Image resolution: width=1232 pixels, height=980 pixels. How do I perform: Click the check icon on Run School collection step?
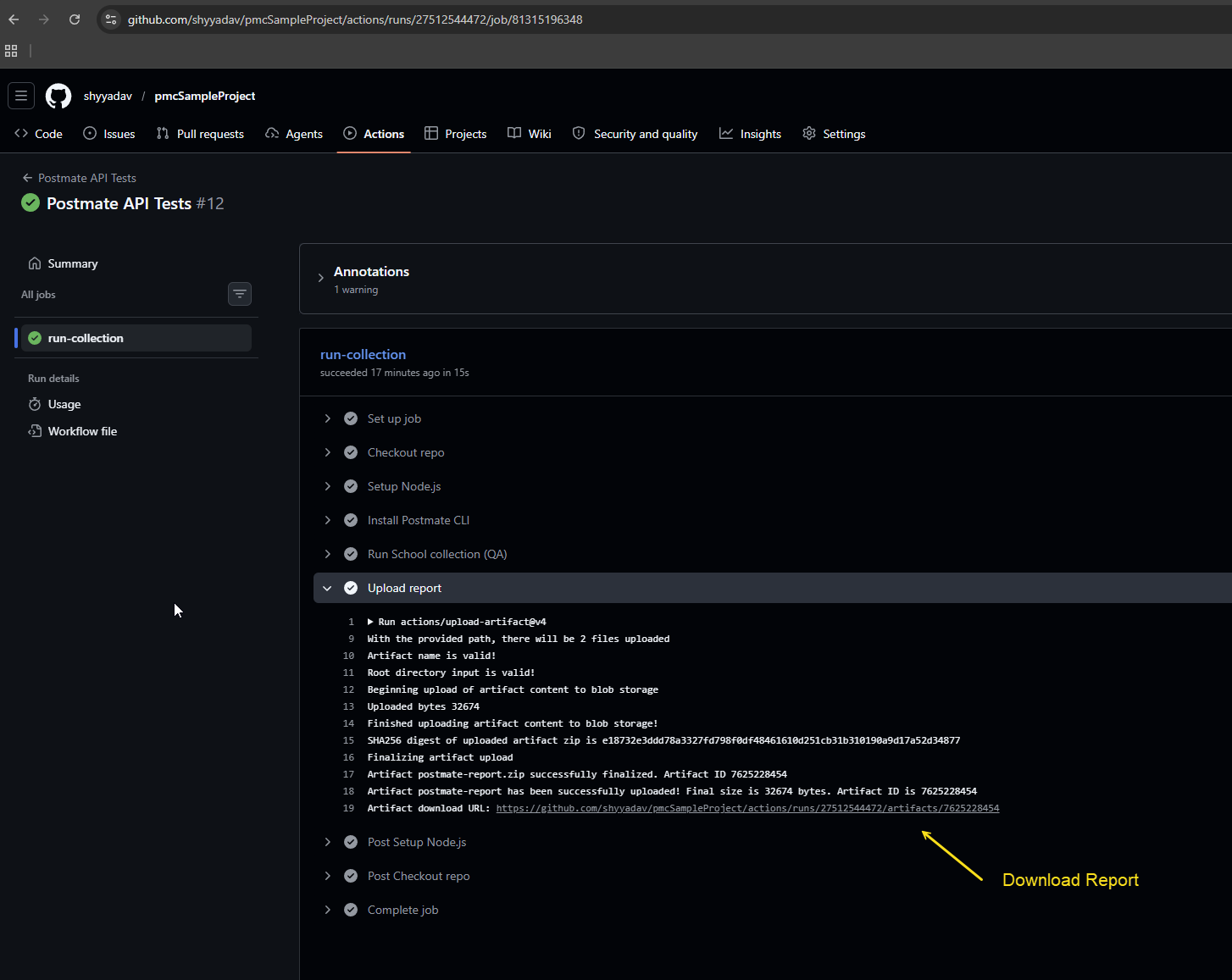pos(351,554)
